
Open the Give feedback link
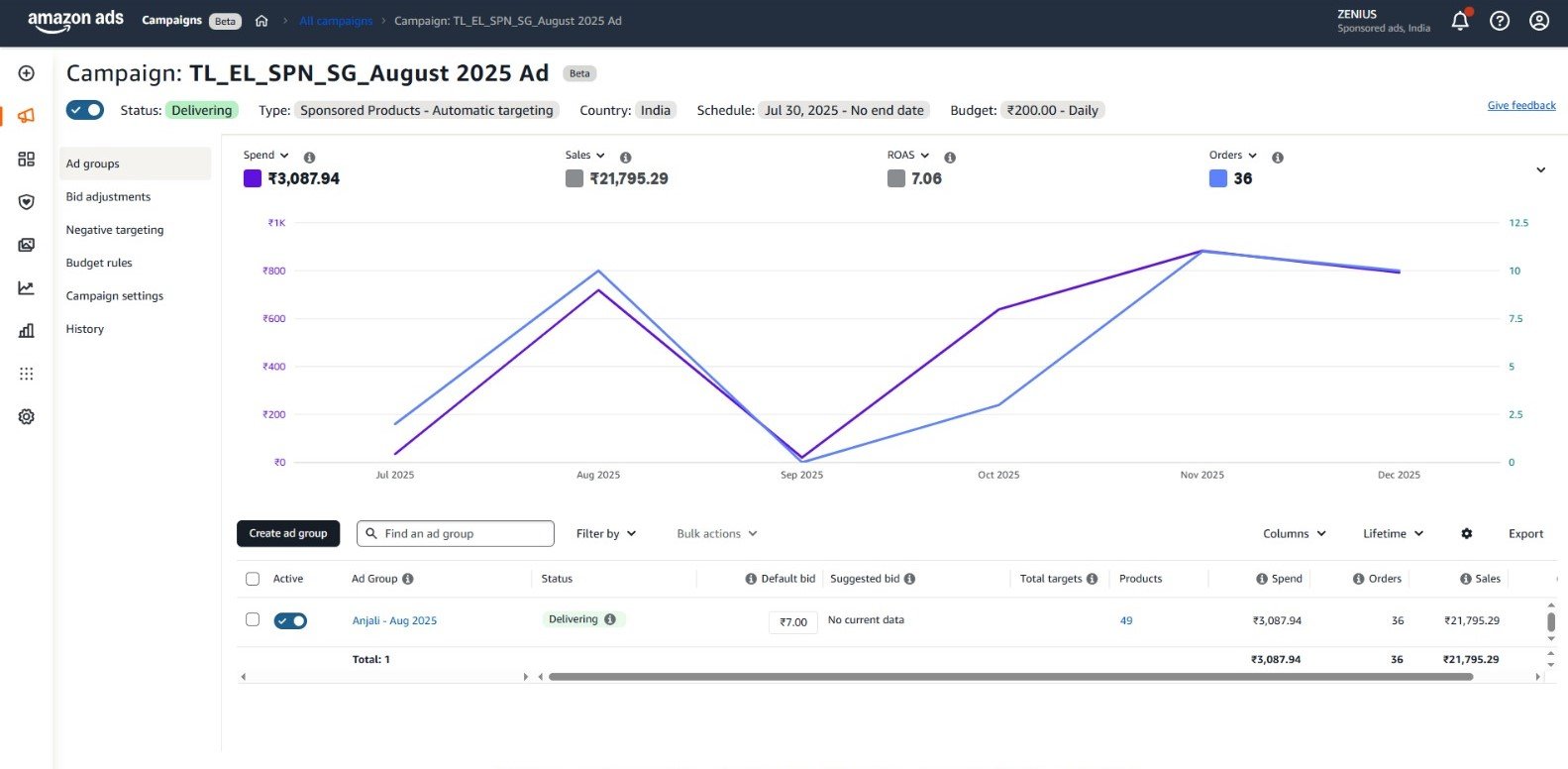tap(1521, 106)
